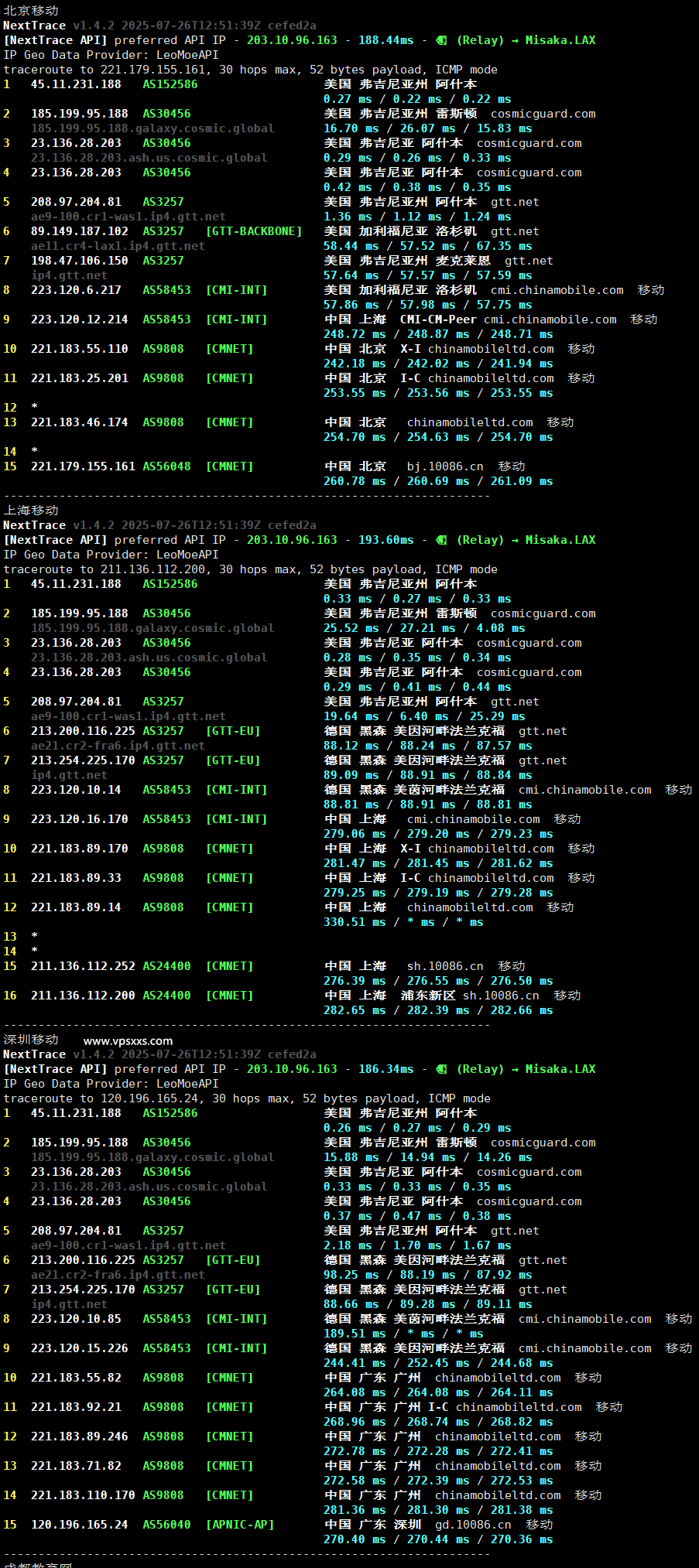
Task: Select the 15.88 ms latency value
Action: click(x=351, y=1157)
